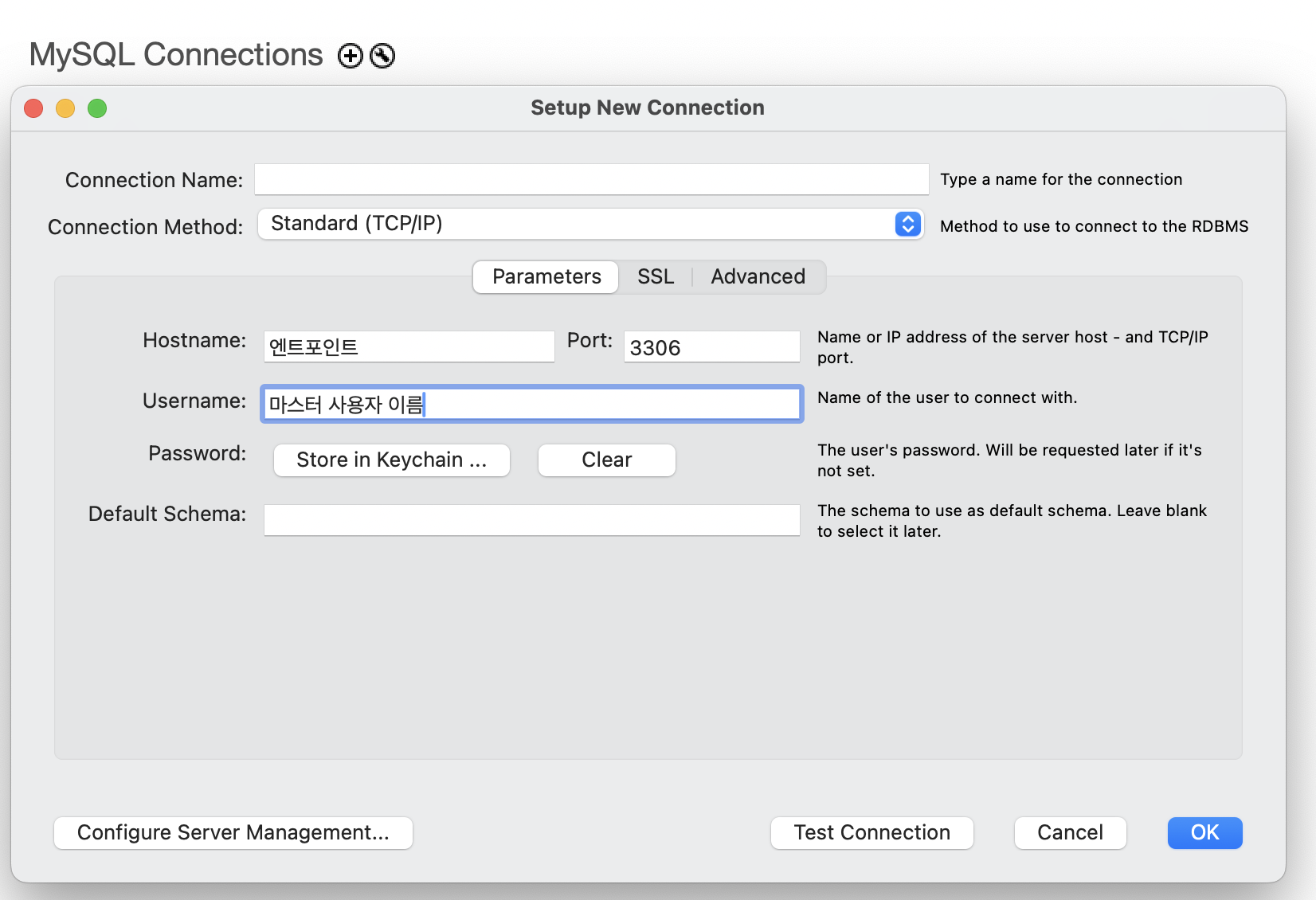The width and height of the screenshot is (1316, 900).
Task: Clear the stored password
Action: click(x=607, y=460)
